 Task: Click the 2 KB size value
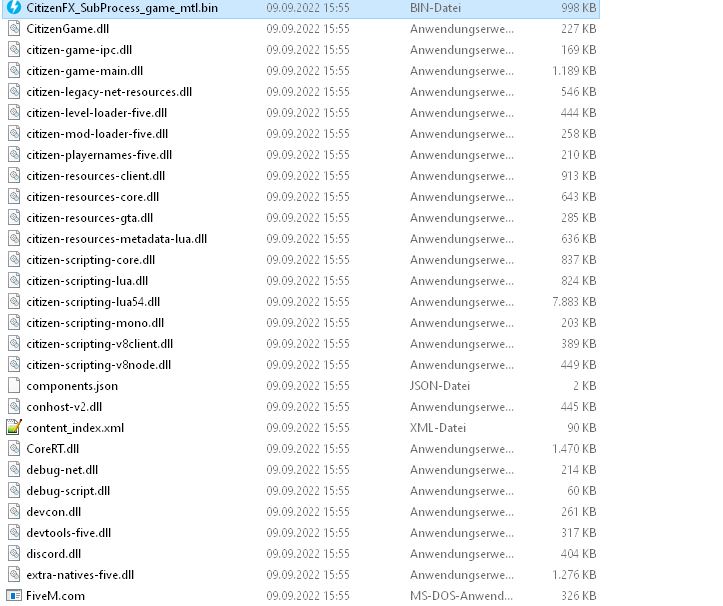tap(585, 386)
